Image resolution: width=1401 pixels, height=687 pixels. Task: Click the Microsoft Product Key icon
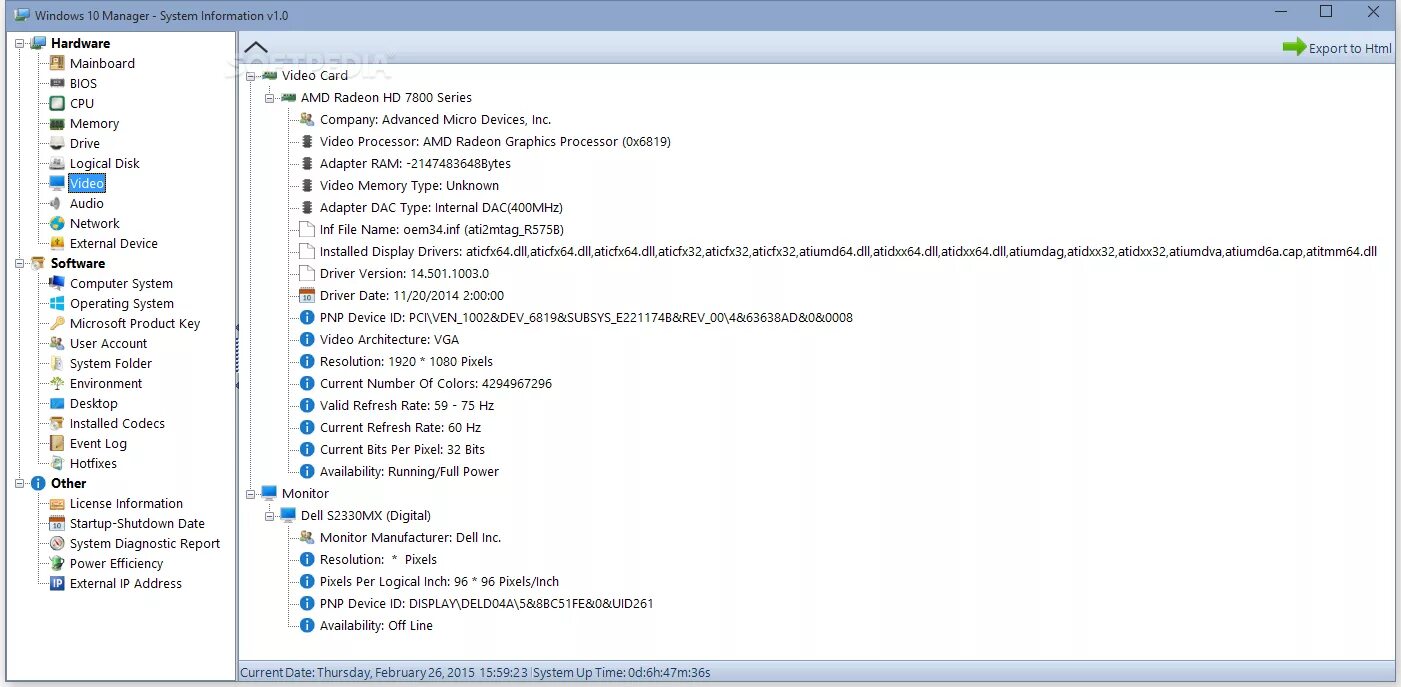pos(57,323)
